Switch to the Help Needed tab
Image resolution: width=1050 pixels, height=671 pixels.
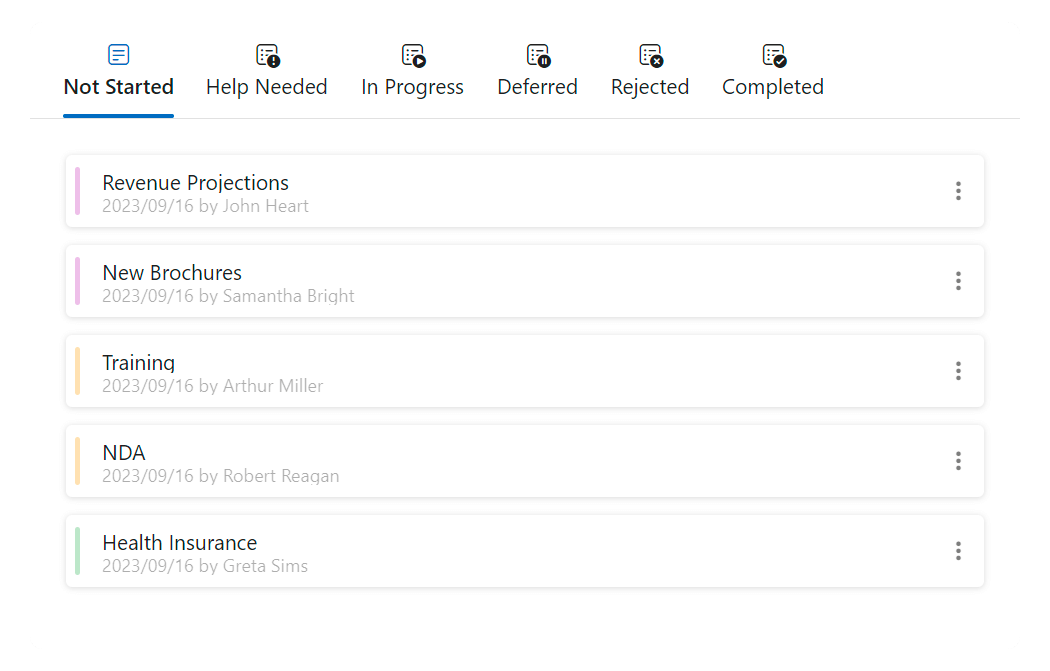tap(267, 87)
